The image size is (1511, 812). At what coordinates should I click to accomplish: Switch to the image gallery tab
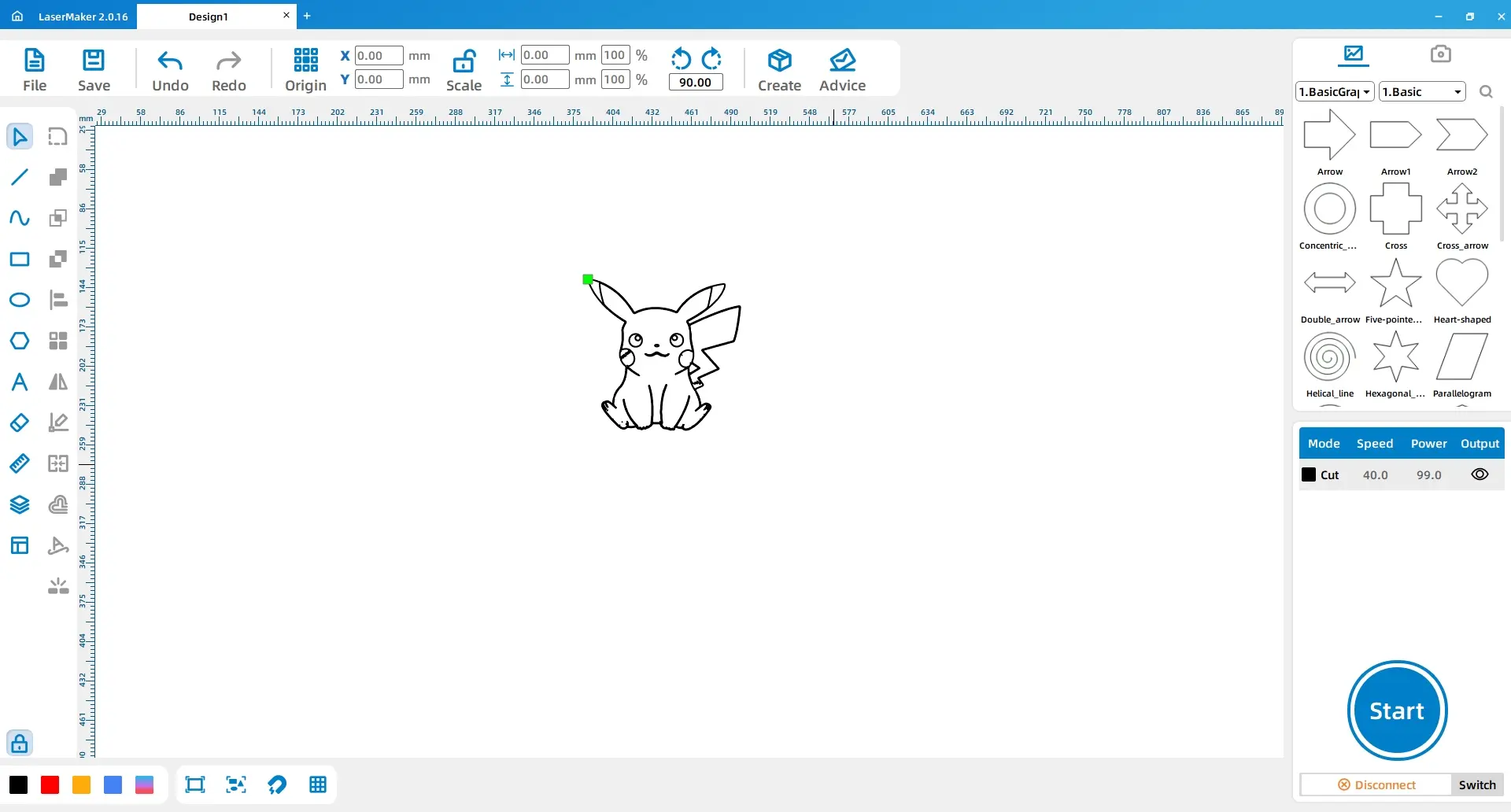pyautogui.click(x=1354, y=54)
